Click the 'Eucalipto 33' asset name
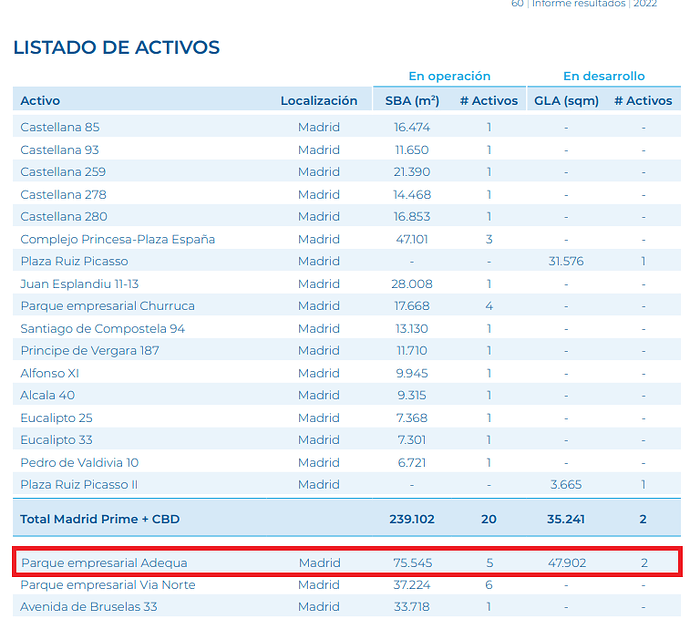Image resolution: width=690 pixels, height=618 pixels. point(56,440)
